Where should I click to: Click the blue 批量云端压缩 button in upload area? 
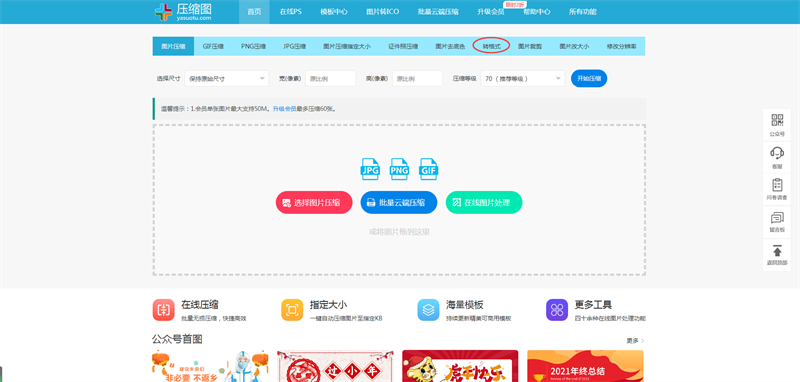(399, 202)
